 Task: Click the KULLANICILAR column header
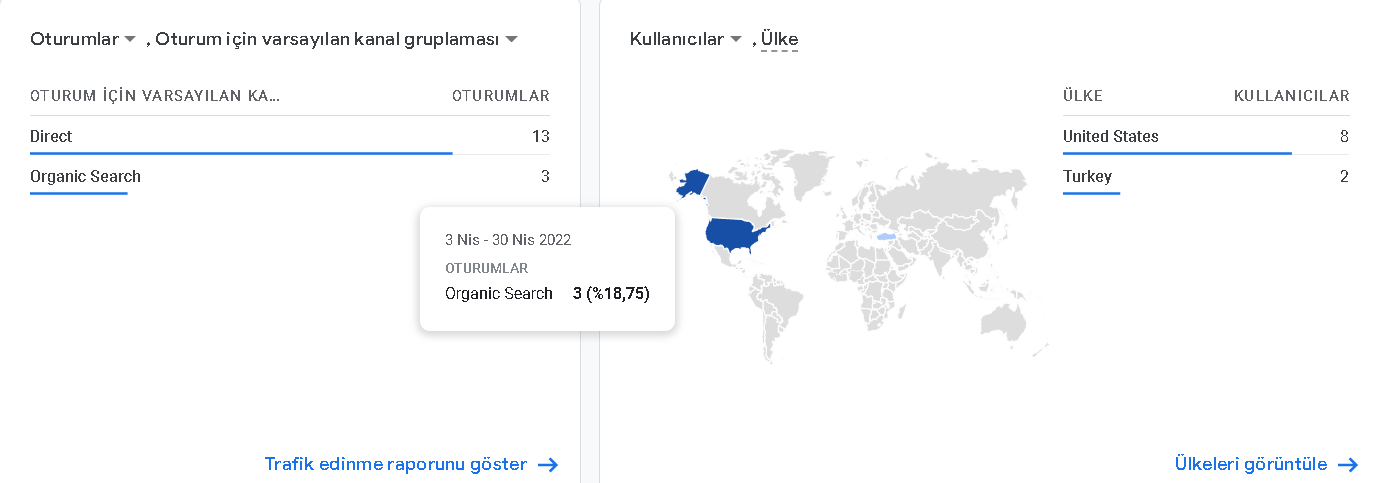1292,96
